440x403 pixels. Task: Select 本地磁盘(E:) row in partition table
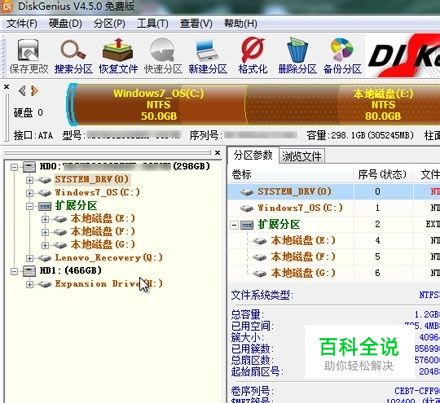pos(333,241)
